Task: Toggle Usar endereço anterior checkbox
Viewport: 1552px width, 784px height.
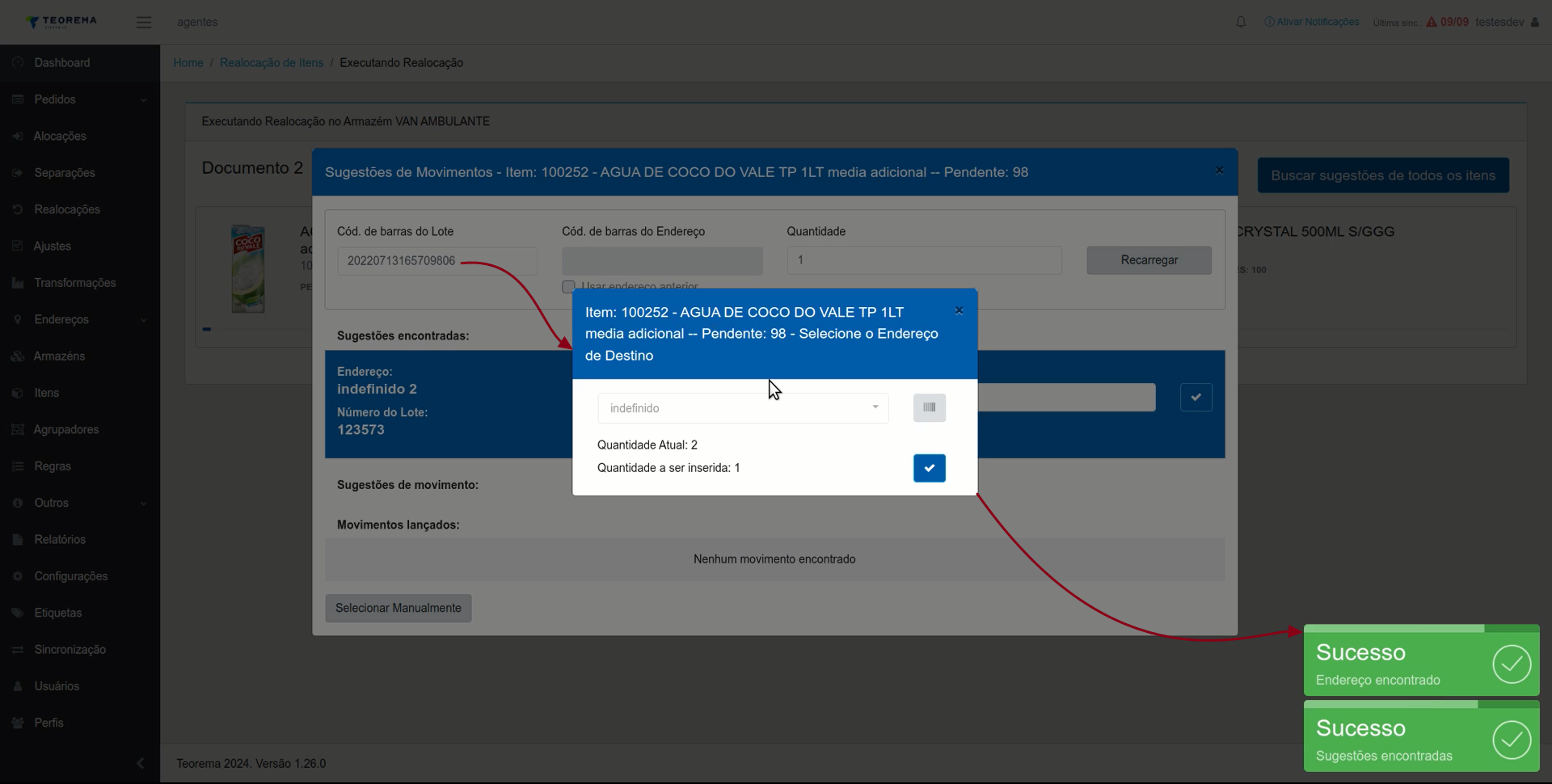Action: (x=568, y=287)
